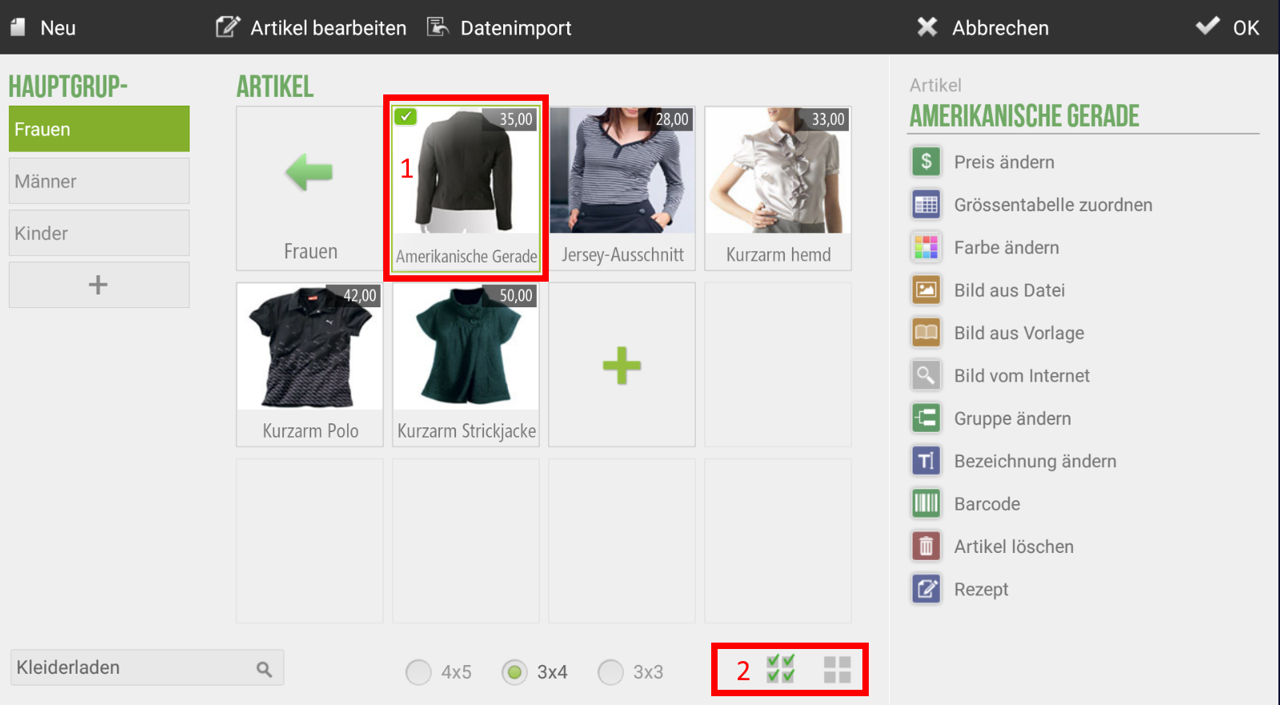
Task: Click the gray grid layout icon
Action: coord(837,670)
